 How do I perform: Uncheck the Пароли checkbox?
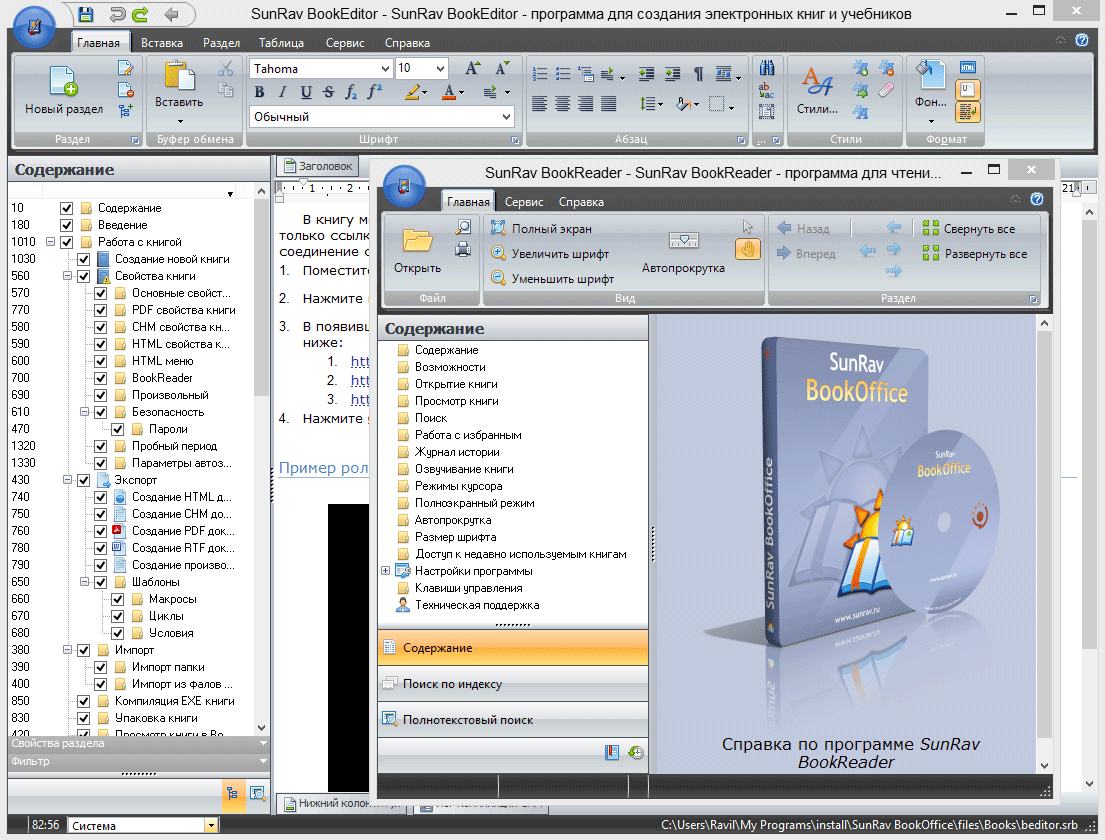click(117, 429)
